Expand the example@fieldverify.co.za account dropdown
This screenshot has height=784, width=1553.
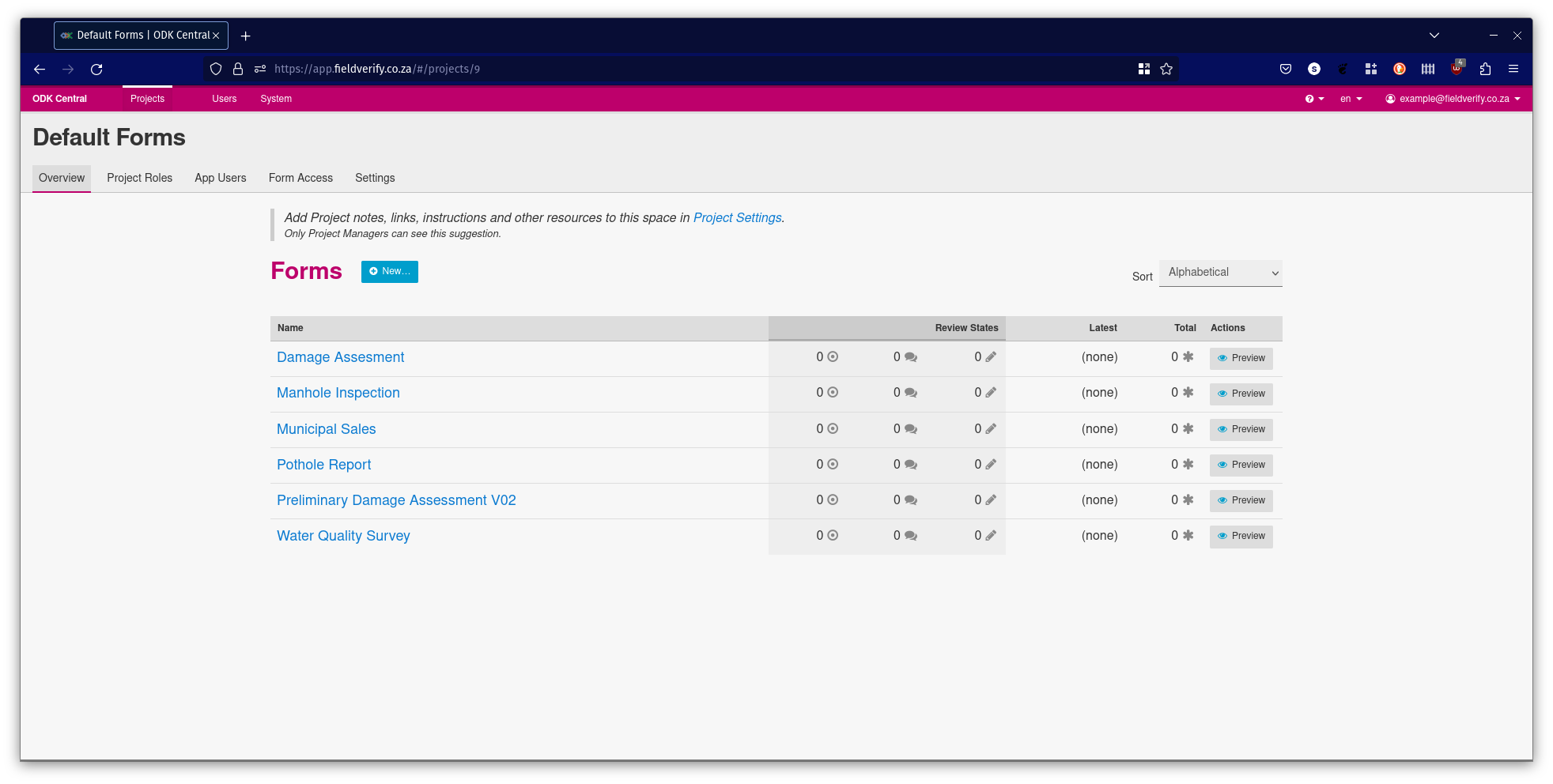point(1453,99)
